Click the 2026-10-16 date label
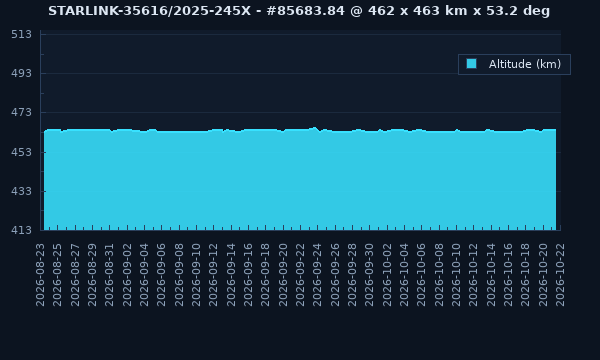 [x=509, y=275]
